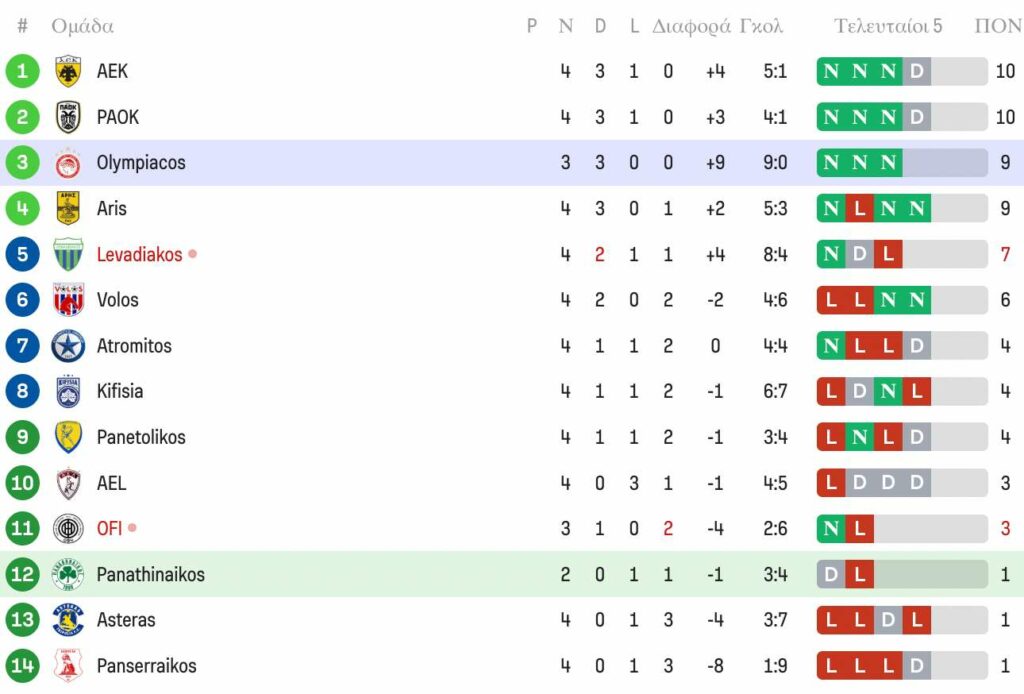Click the Aris yellow team badge
The height and width of the screenshot is (694, 1024).
click(68, 208)
